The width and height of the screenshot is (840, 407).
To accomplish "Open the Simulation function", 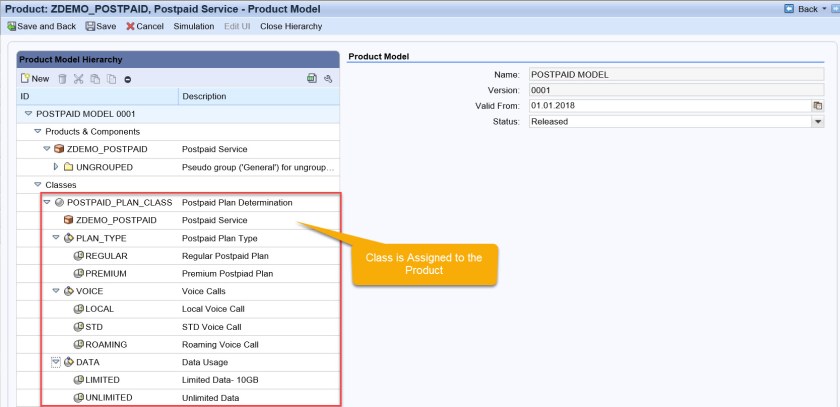I will [193, 26].
